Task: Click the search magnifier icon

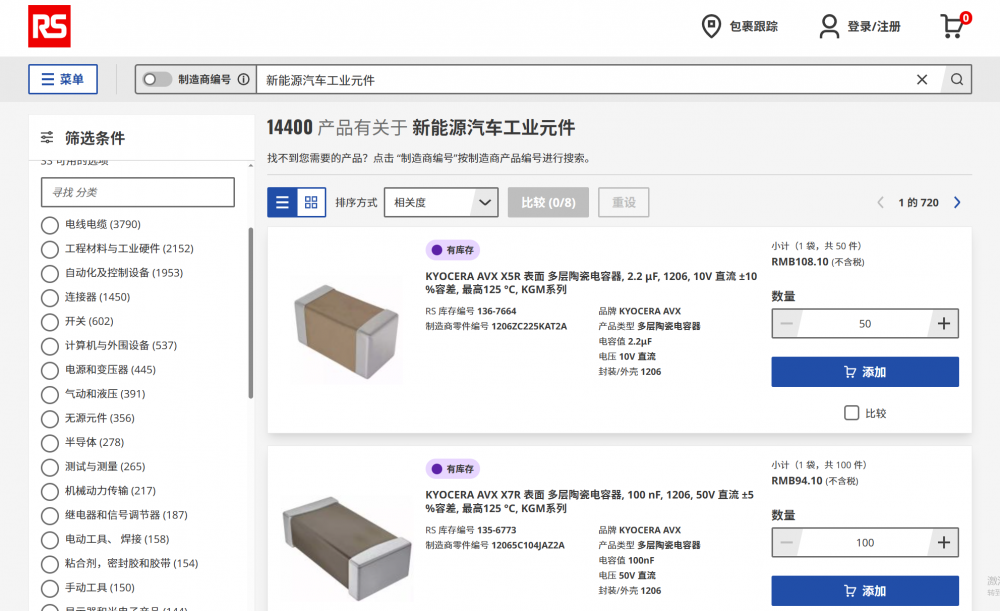Action: pyautogui.click(x=957, y=79)
